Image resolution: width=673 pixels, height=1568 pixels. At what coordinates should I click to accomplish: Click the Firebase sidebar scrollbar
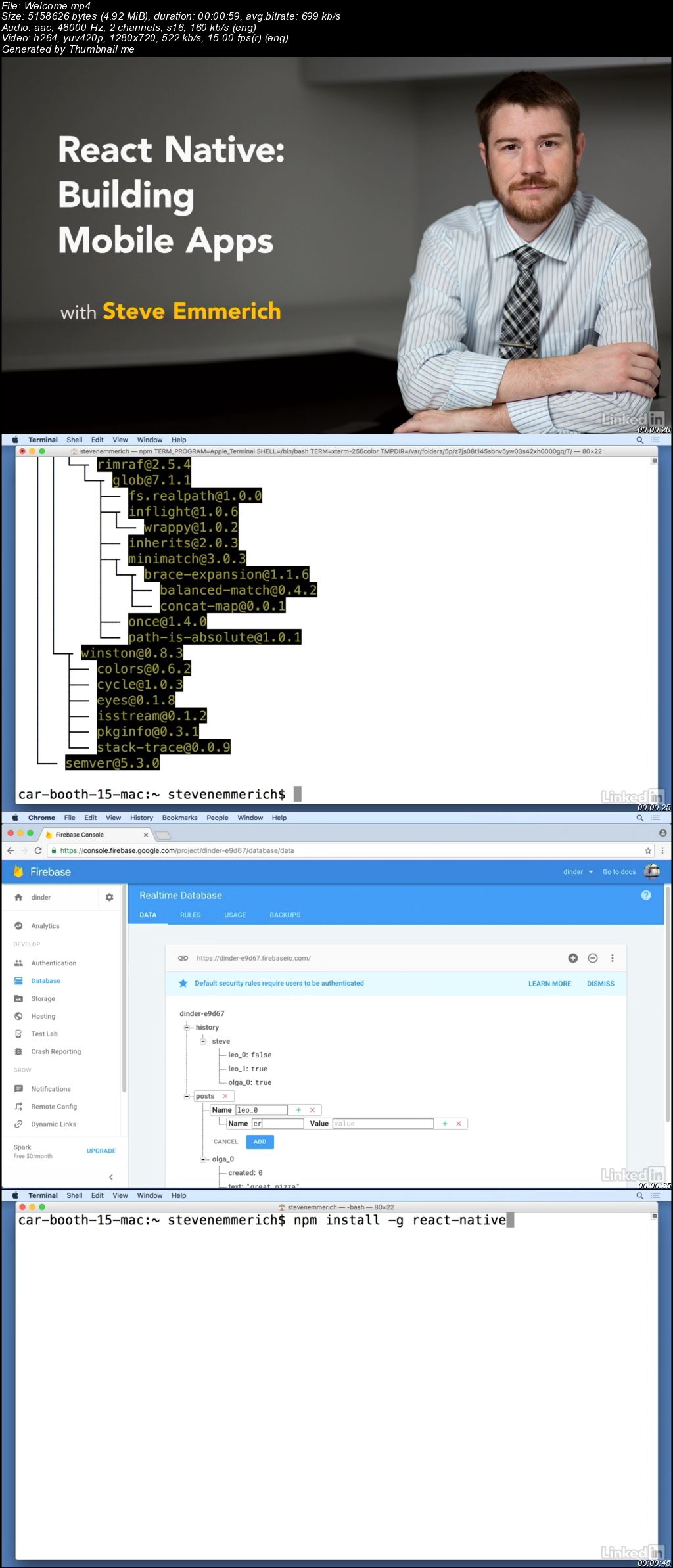pyautogui.click(x=124, y=989)
